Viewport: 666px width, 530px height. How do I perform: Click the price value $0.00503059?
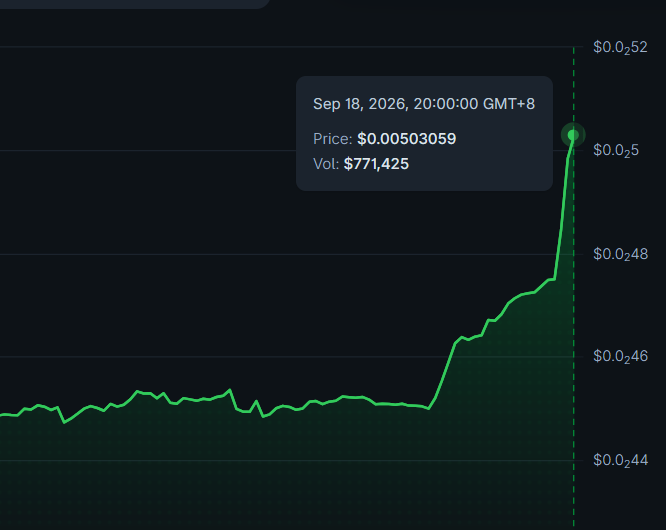point(406,139)
